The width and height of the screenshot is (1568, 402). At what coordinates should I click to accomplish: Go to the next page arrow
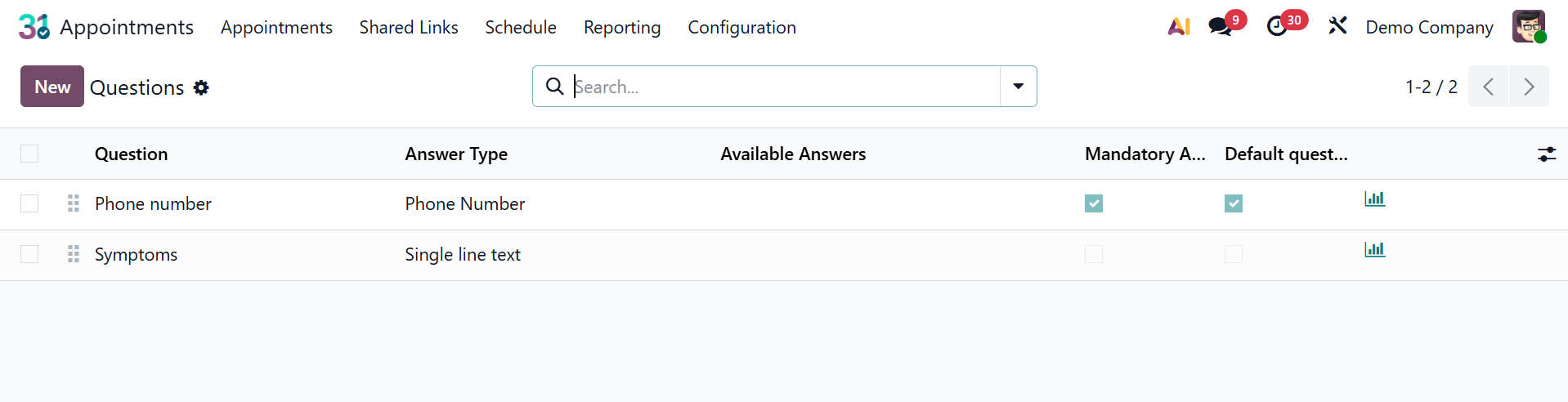tap(1529, 87)
